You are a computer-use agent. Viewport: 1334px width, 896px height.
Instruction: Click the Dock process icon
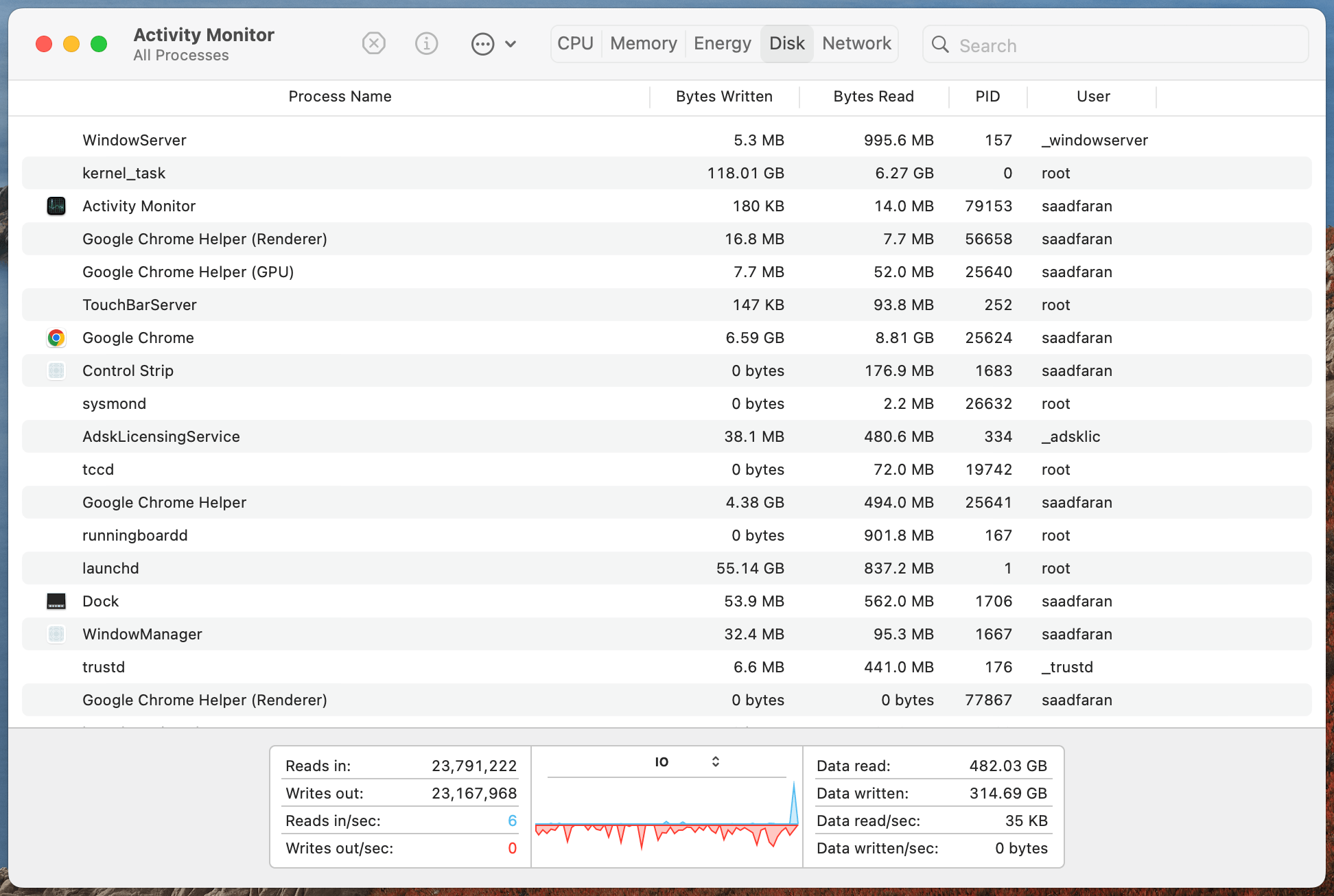click(56, 601)
